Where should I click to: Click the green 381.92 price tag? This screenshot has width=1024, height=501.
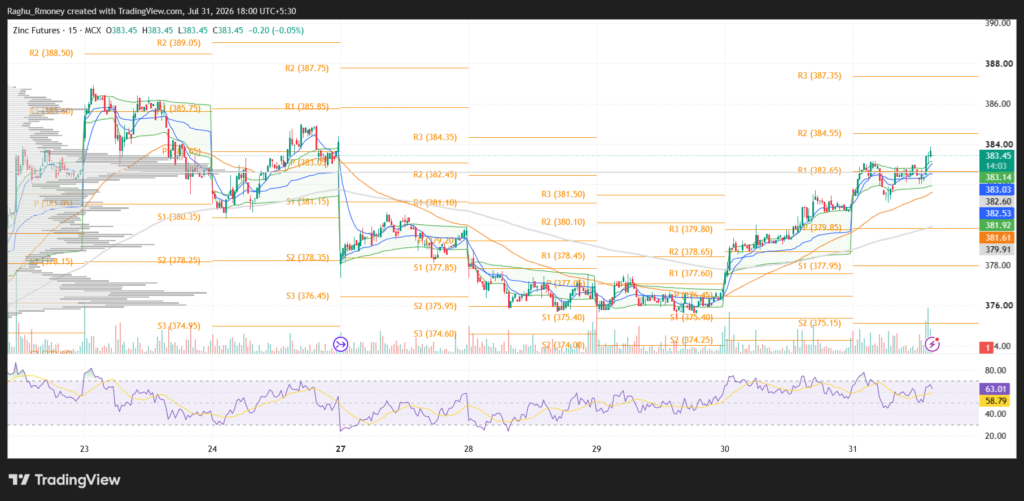click(x=999, y=225)
